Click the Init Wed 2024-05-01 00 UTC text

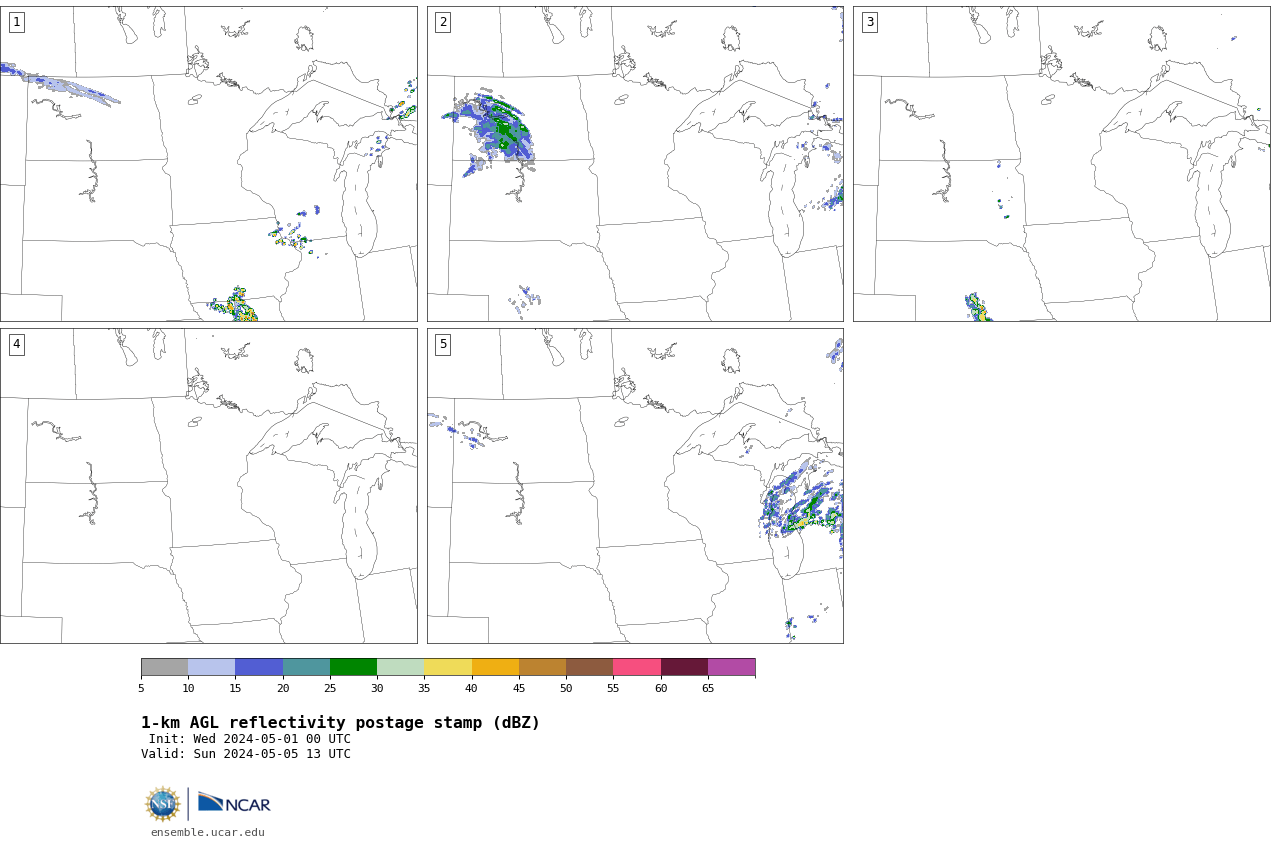(250, 739)
